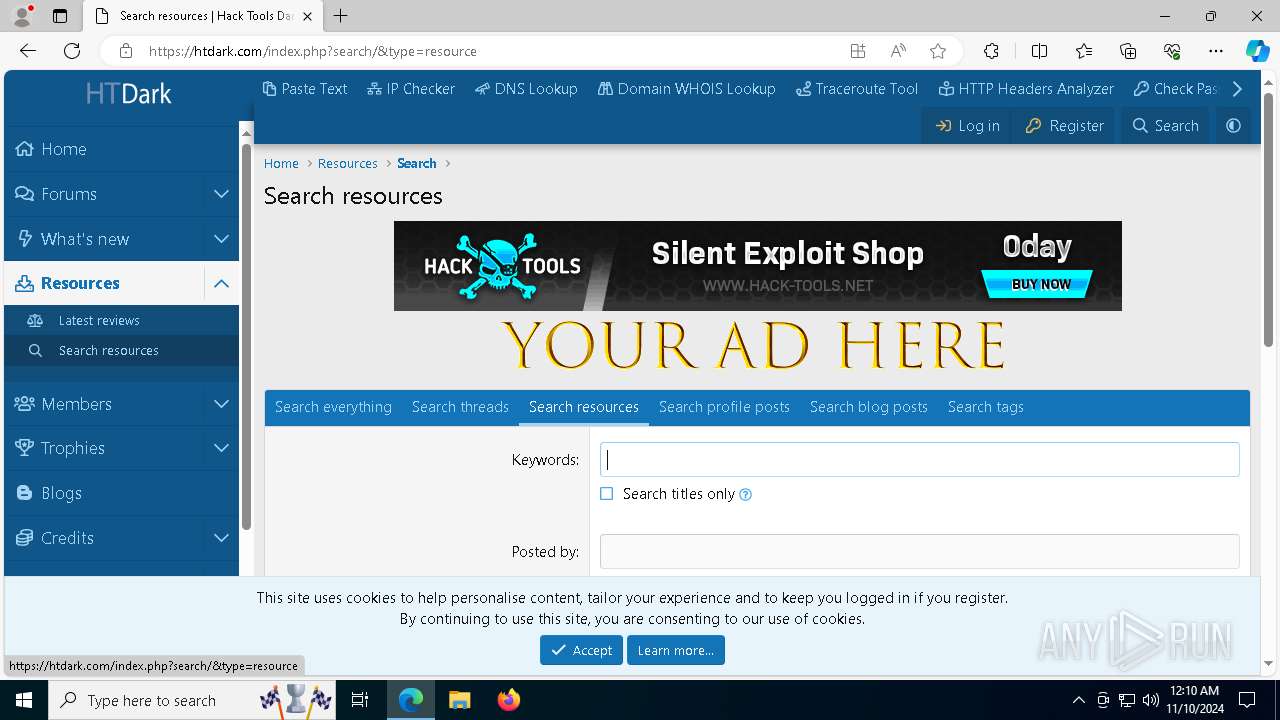This screenshot has height=720, width=1280.
Task: Launch Firefox from the taskbar
Action: click(x=508, y=700)
